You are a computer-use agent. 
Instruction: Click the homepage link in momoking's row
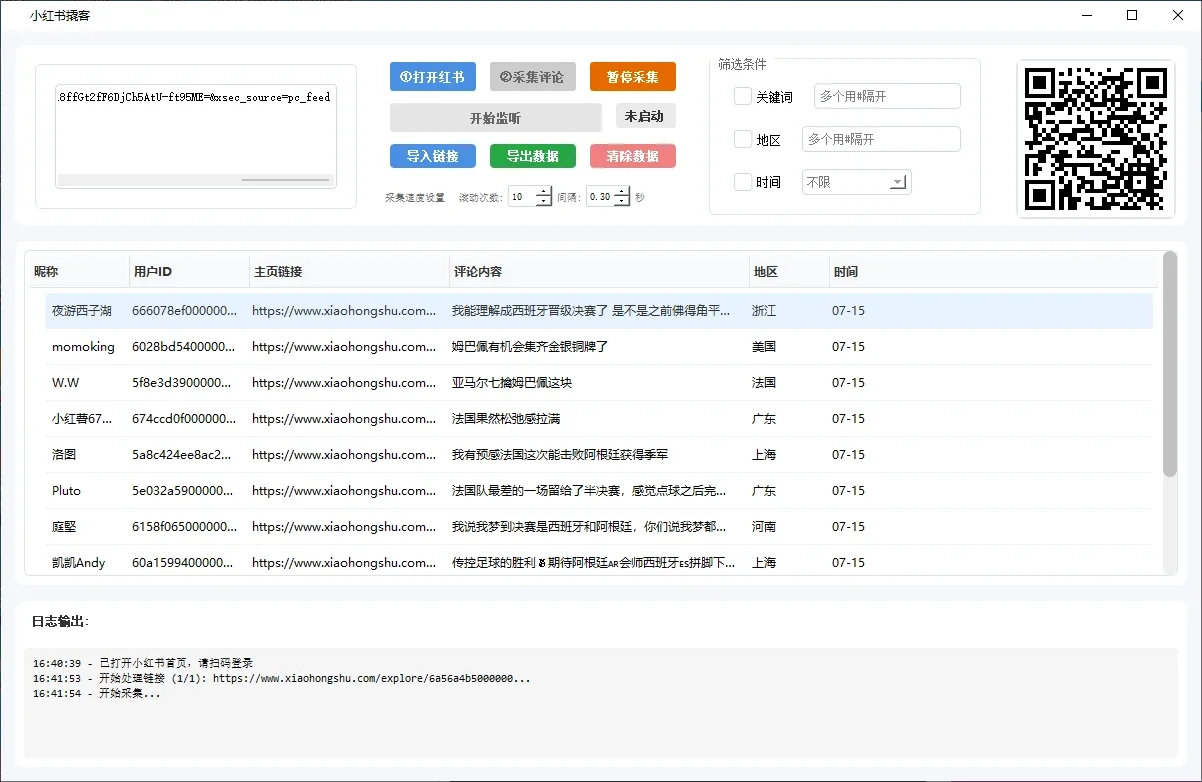click(x=344, y=347)
